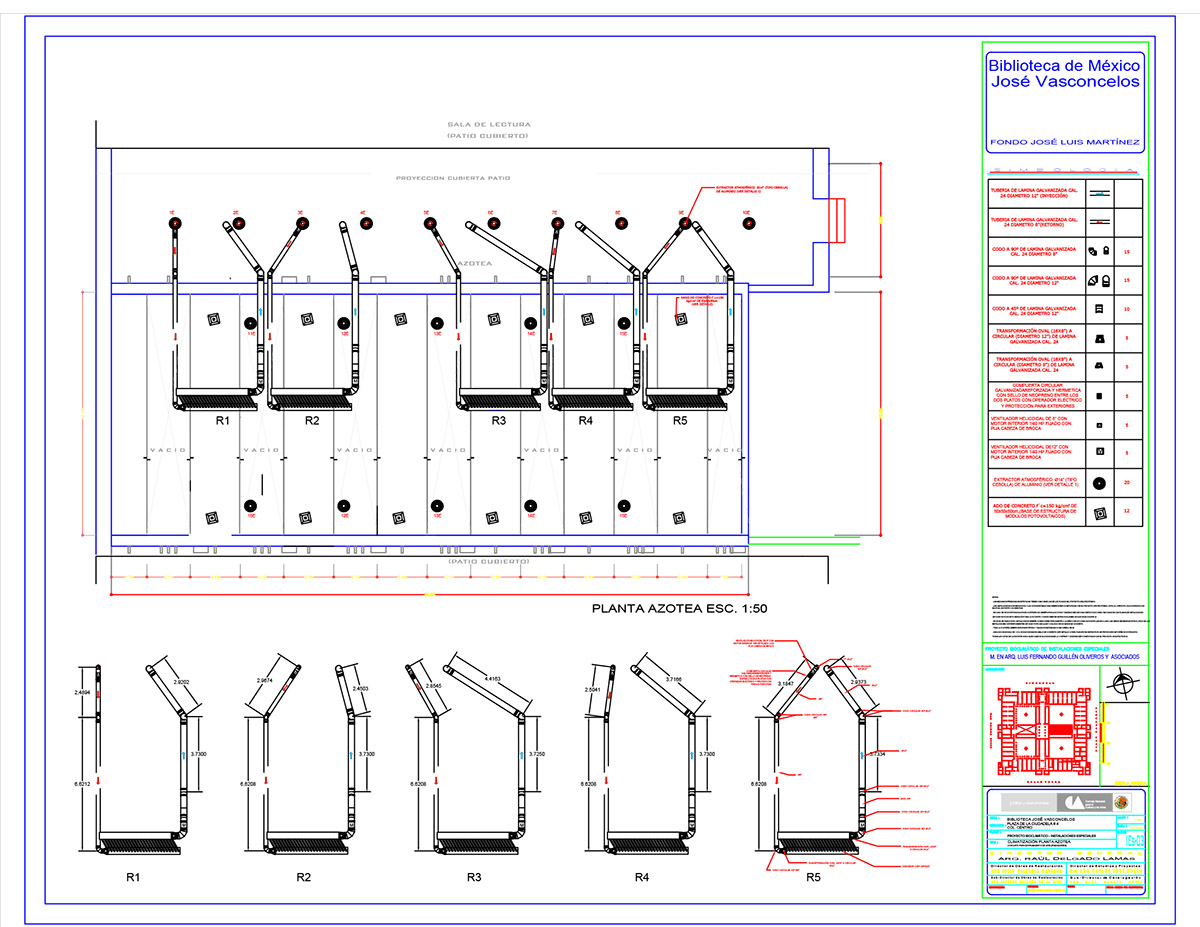This screenshot has height=927, width=1200.
Task: Click the "PLANTA AZOTEA ESC. 1:50" drawing title
Action: click(680, 609)
